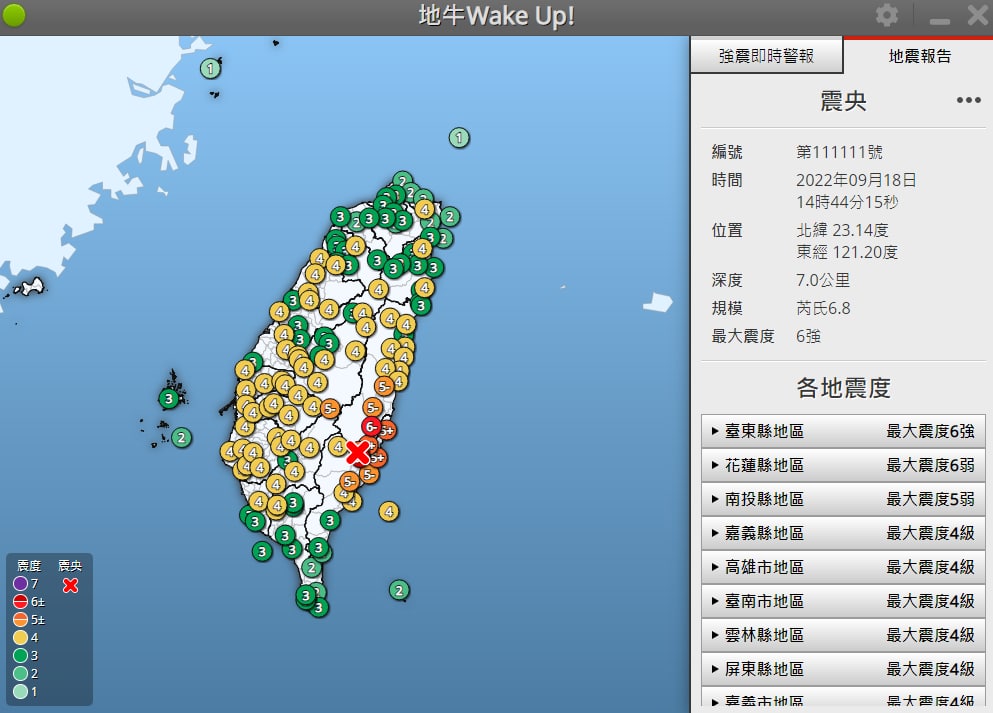Click the green status indicator in title bar
This screenshot has height=713, width=993.
click(14, 15)
